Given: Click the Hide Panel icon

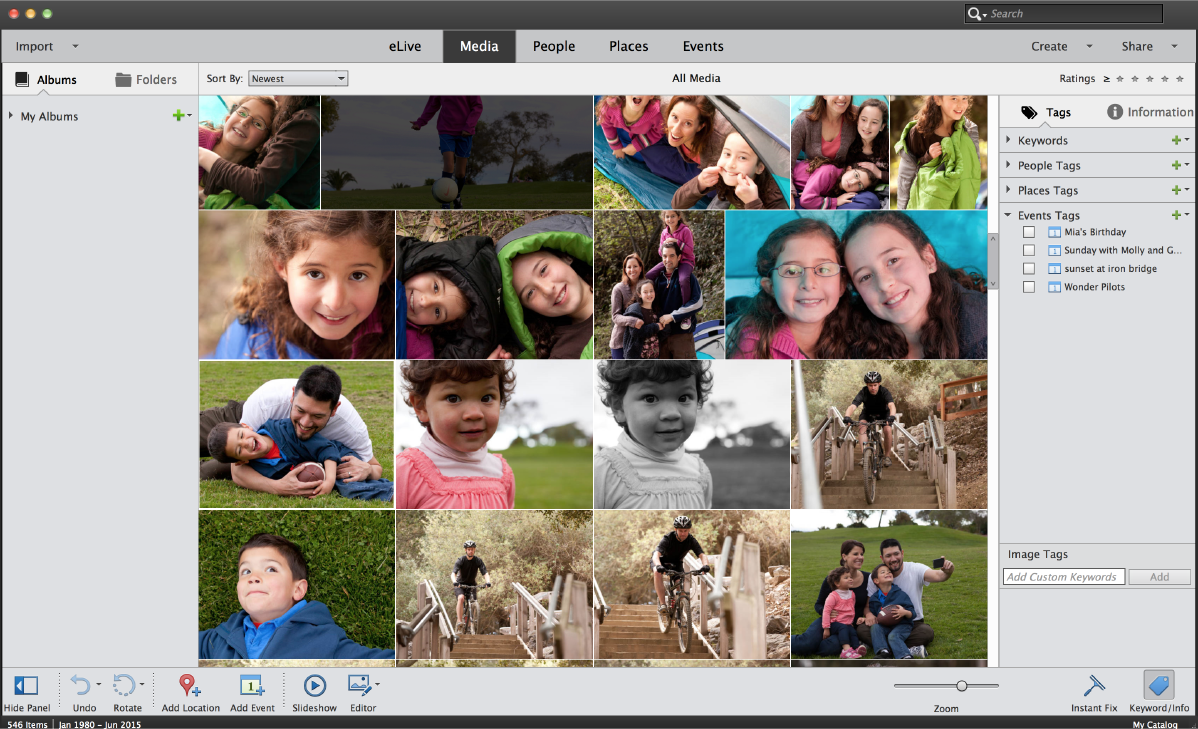Looking at the screenshot, I should [x=26, y=685].
